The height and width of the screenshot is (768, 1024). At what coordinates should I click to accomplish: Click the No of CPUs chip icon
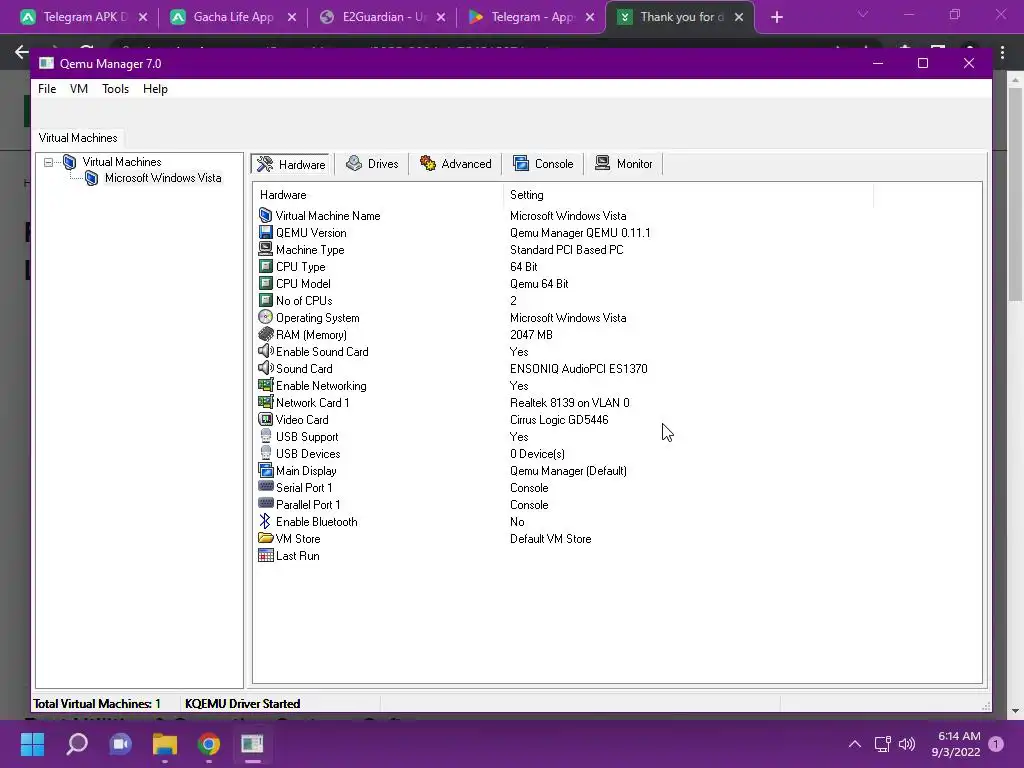coord(265,300)
